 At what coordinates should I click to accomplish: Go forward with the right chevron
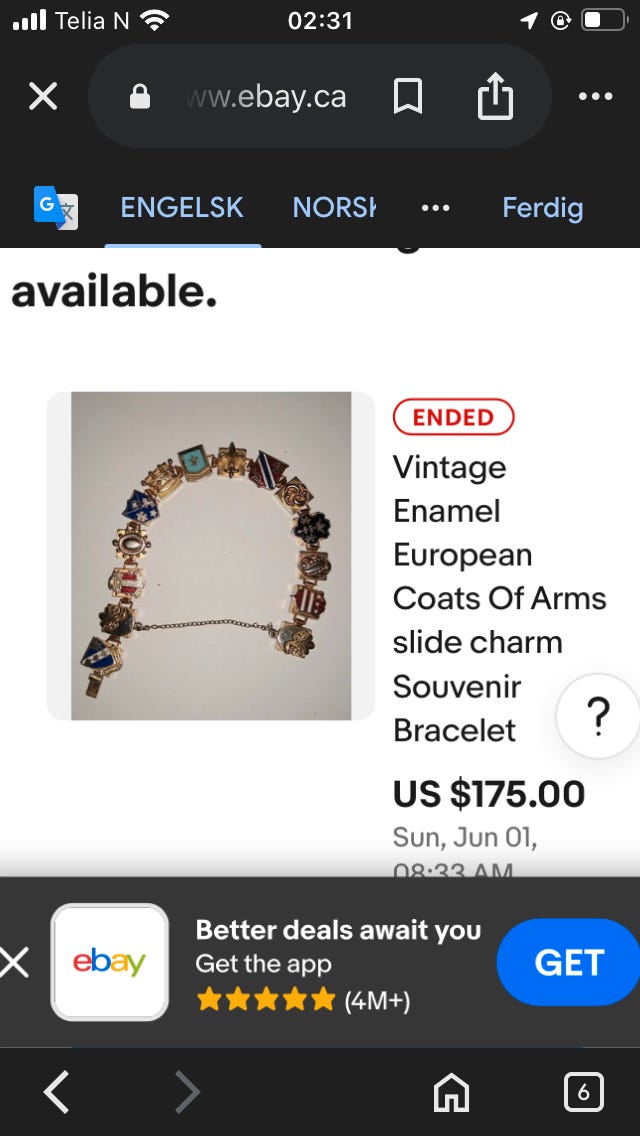[x=188, y=1092]
